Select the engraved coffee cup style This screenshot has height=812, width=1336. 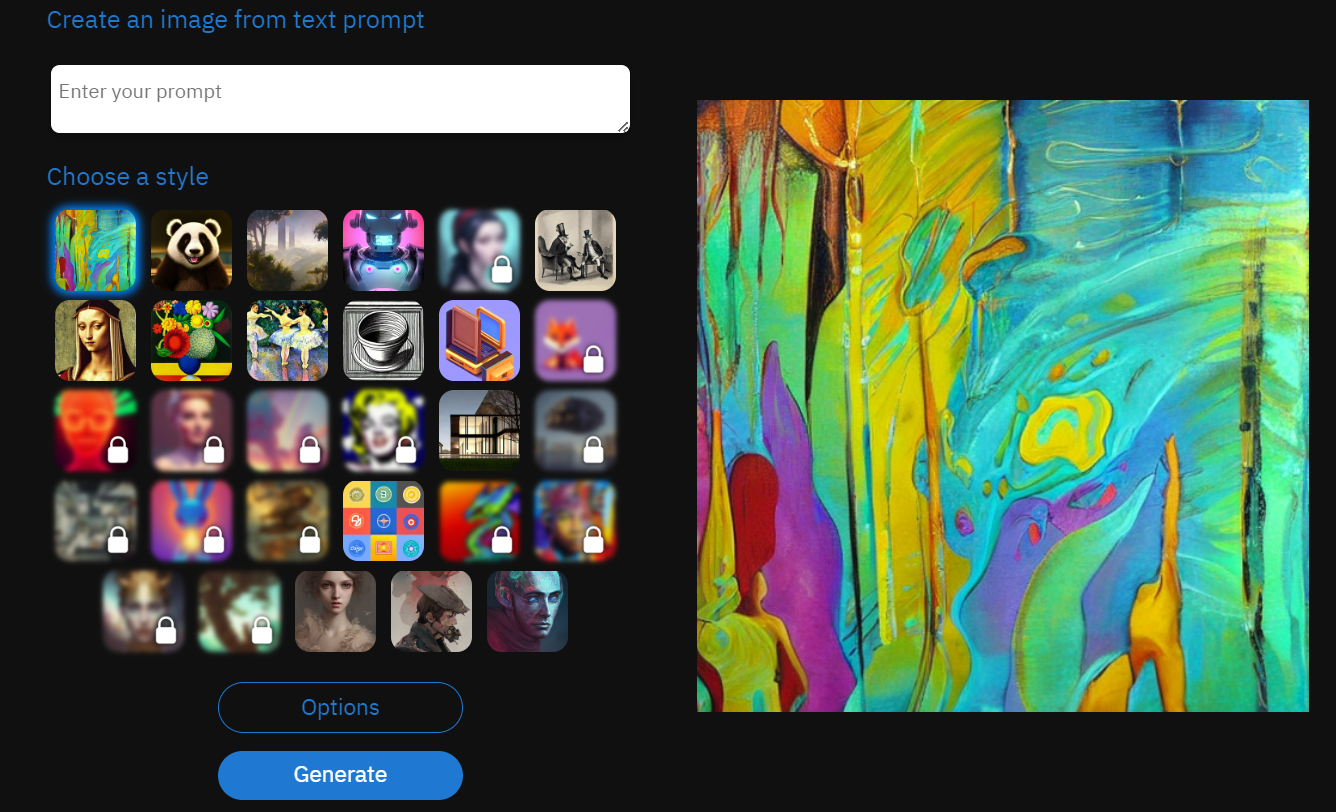click(383, 340)
